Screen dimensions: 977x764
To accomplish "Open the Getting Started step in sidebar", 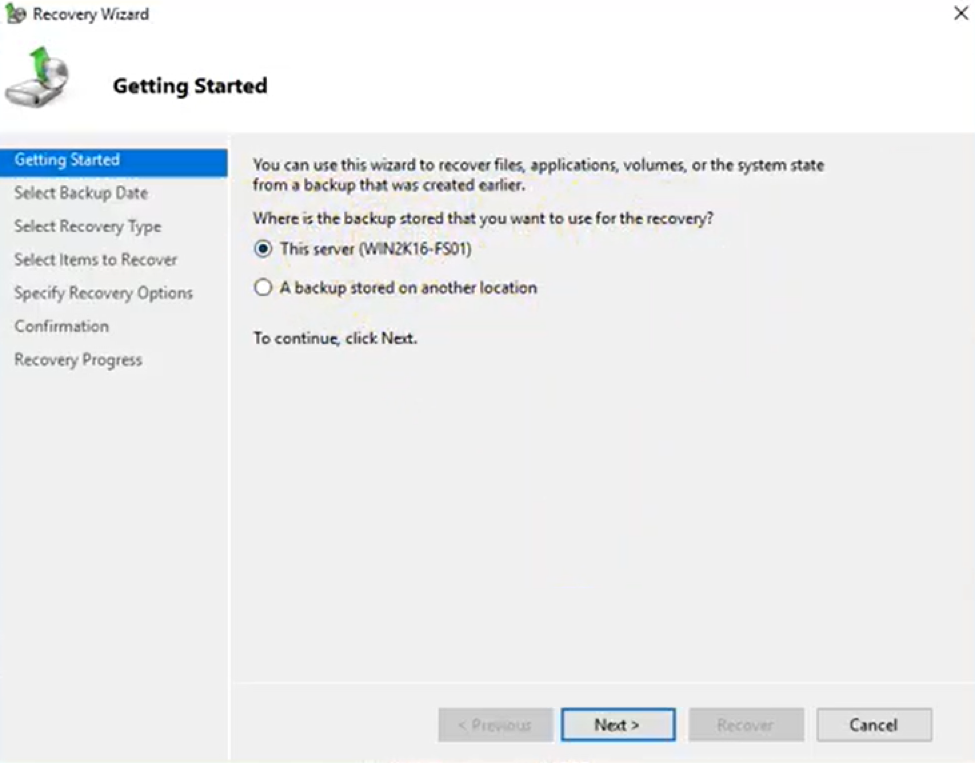I will [67, 160].
